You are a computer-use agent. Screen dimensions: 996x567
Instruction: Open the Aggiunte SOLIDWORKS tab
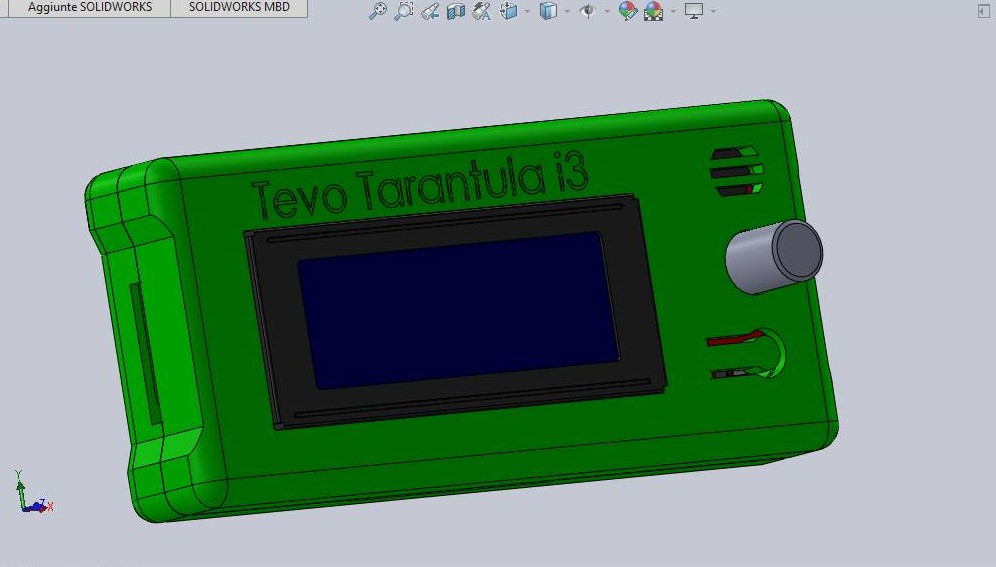[x=90, y=8]
